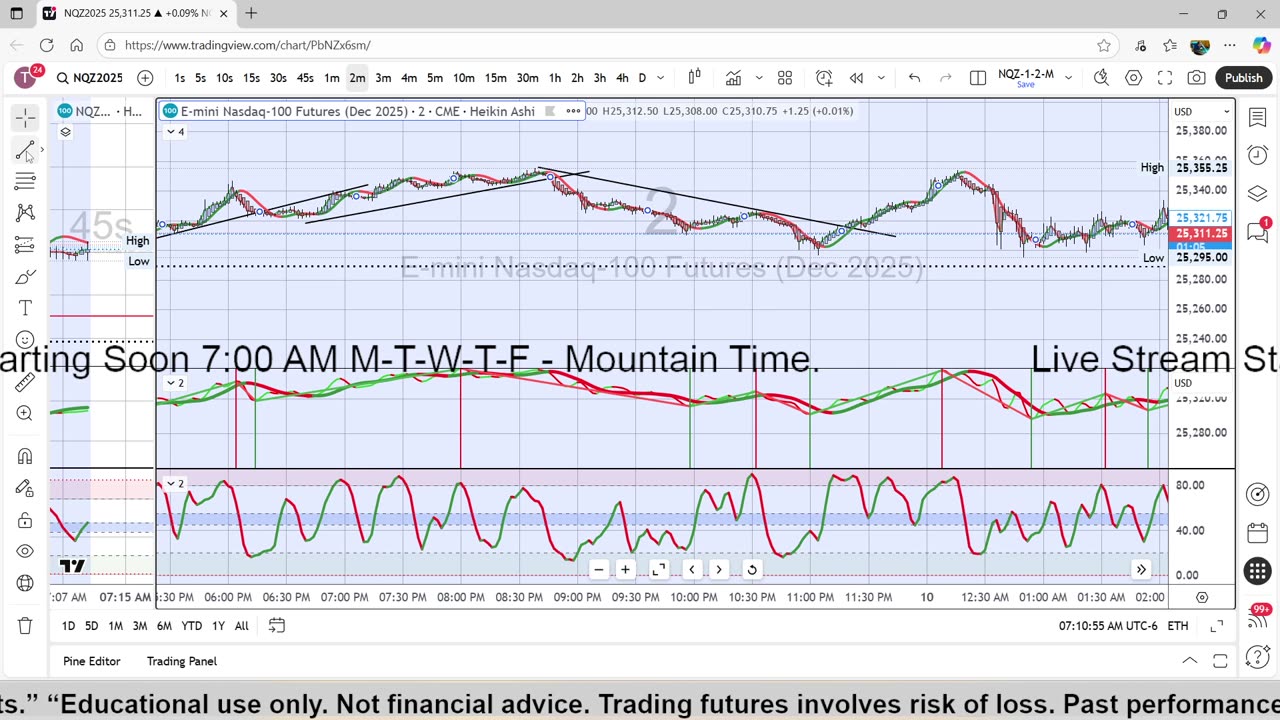The height and width of the screenshot is (720, 1280).
Task: Open the user profile avatar menu
Action: click(x=25, y=77)
